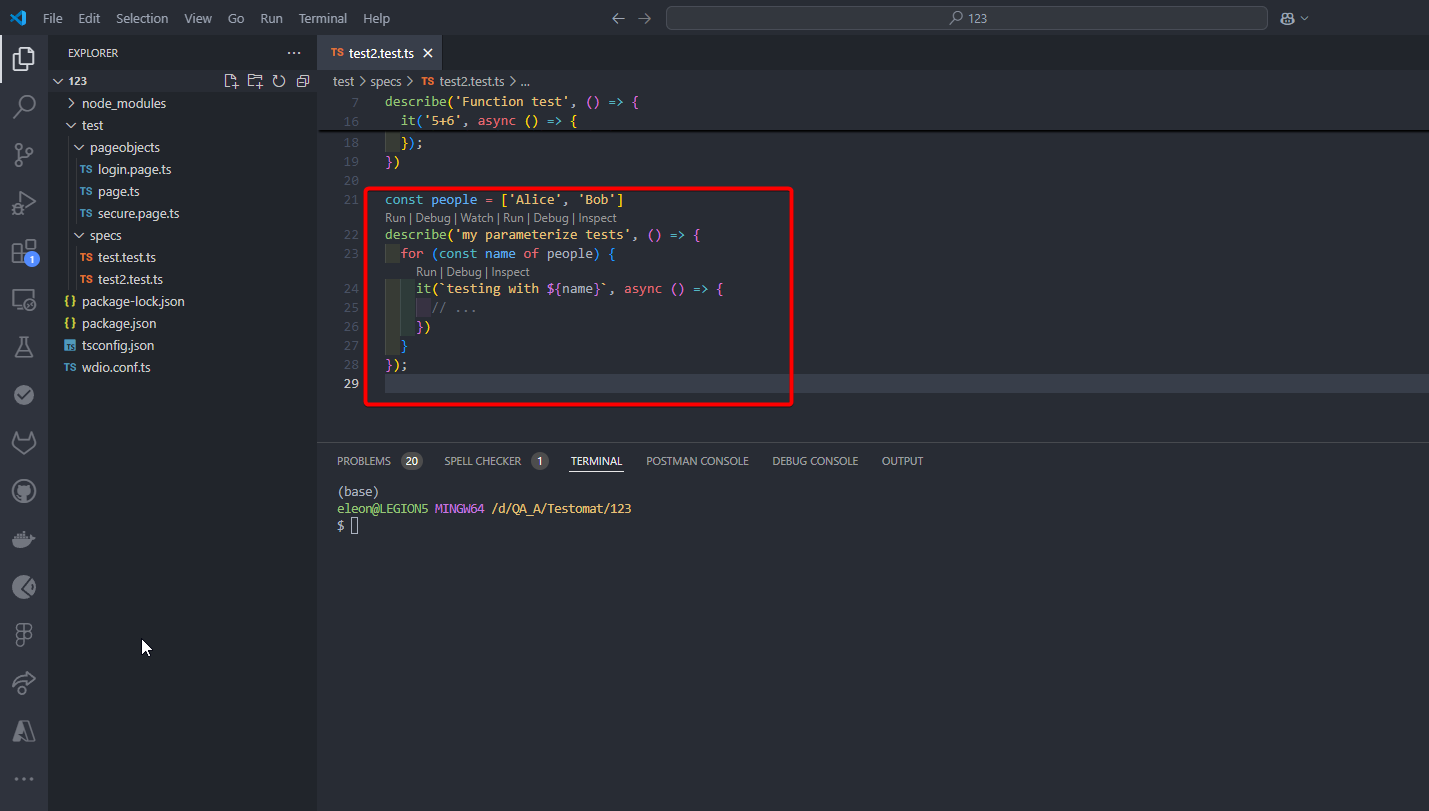Open the Testing flask view
This screenshot has width=1429, height=811.
pyautogui.click(x=23, y=346)
